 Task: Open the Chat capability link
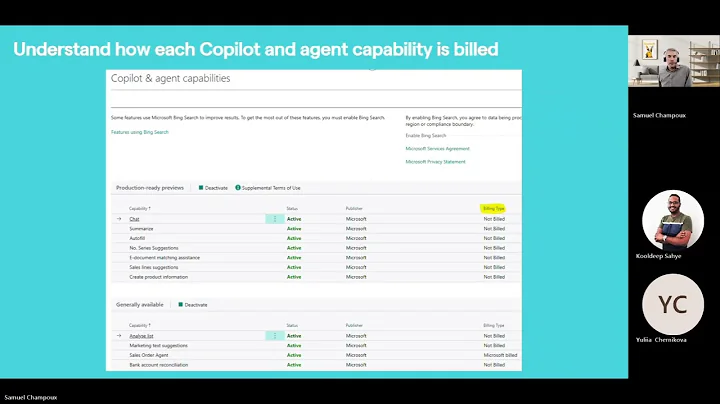pos(134,219)
